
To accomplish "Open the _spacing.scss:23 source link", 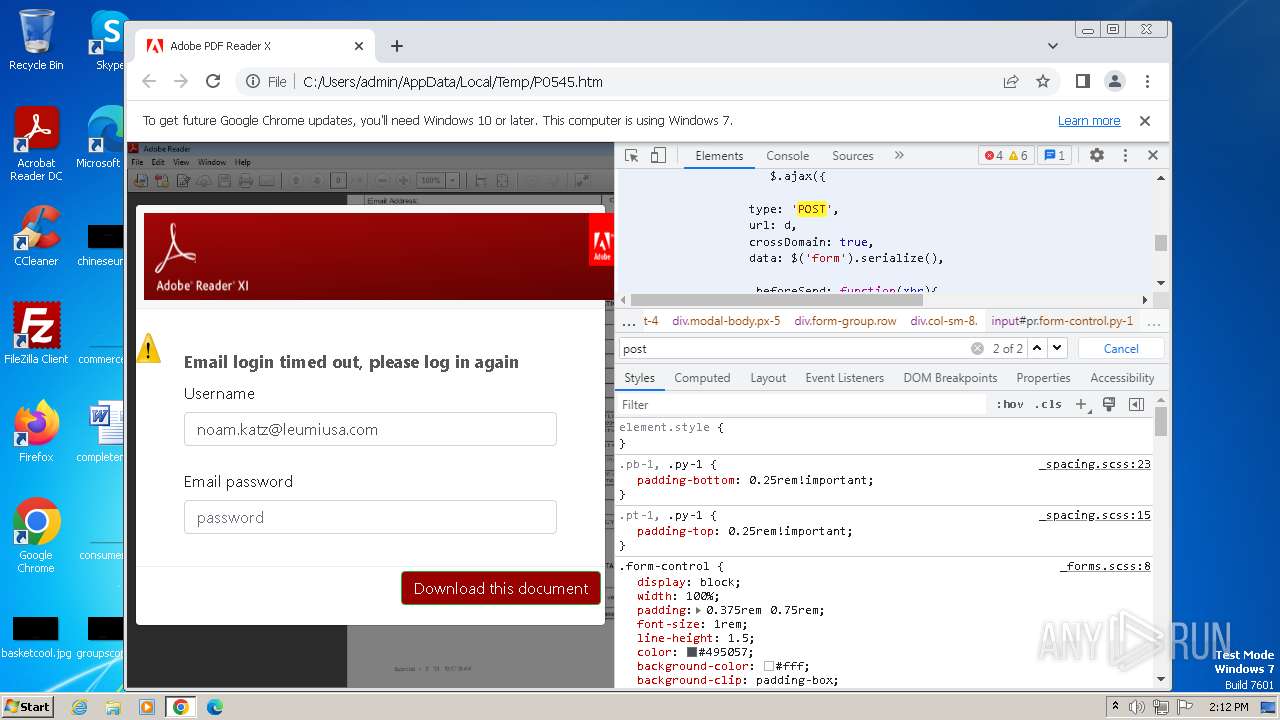I will coord(1095,464).
